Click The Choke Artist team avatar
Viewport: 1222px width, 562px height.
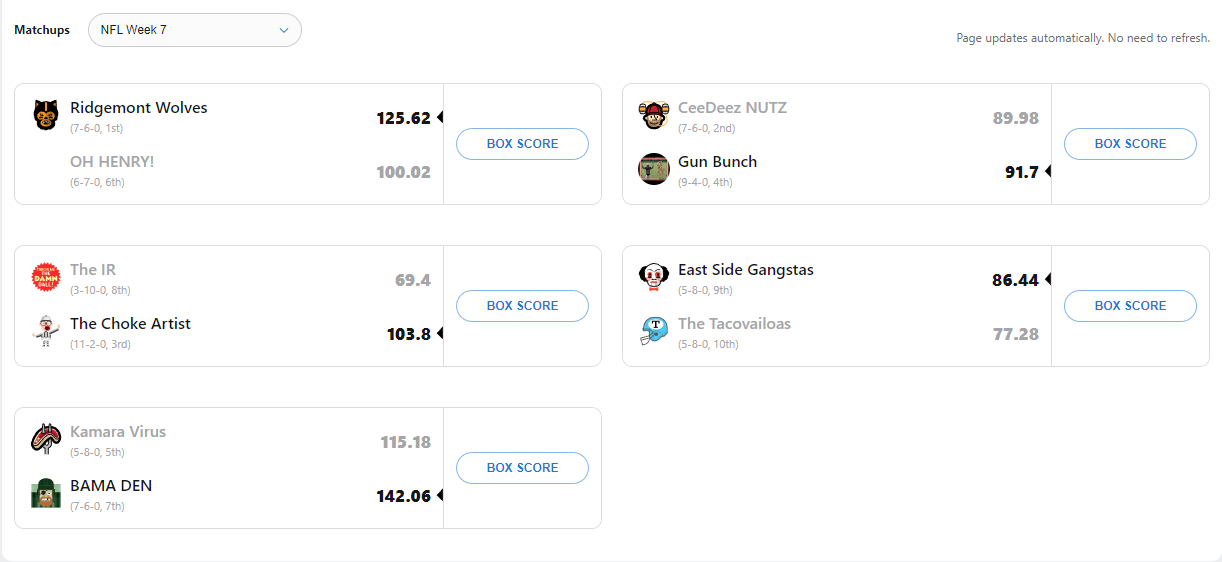tap(46, 331)
